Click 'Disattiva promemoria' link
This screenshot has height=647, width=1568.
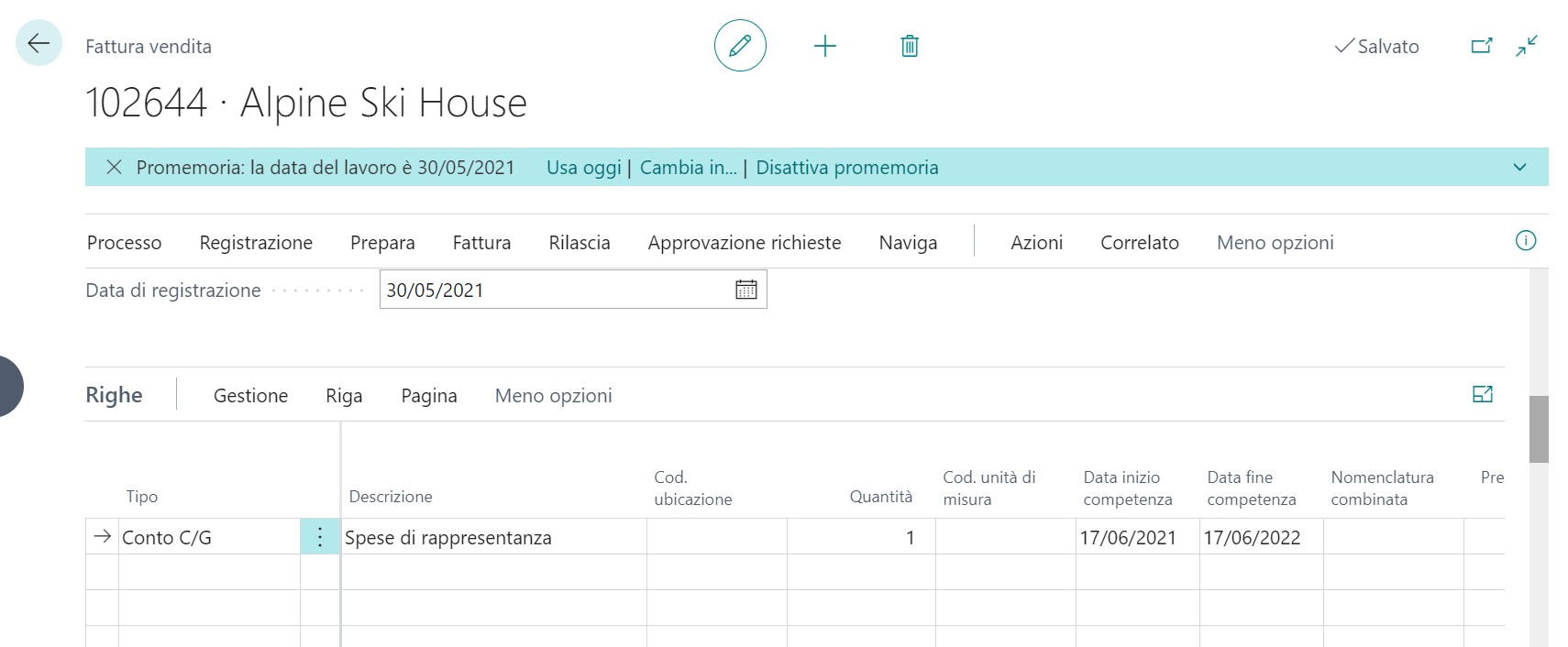tap(847, 168)
